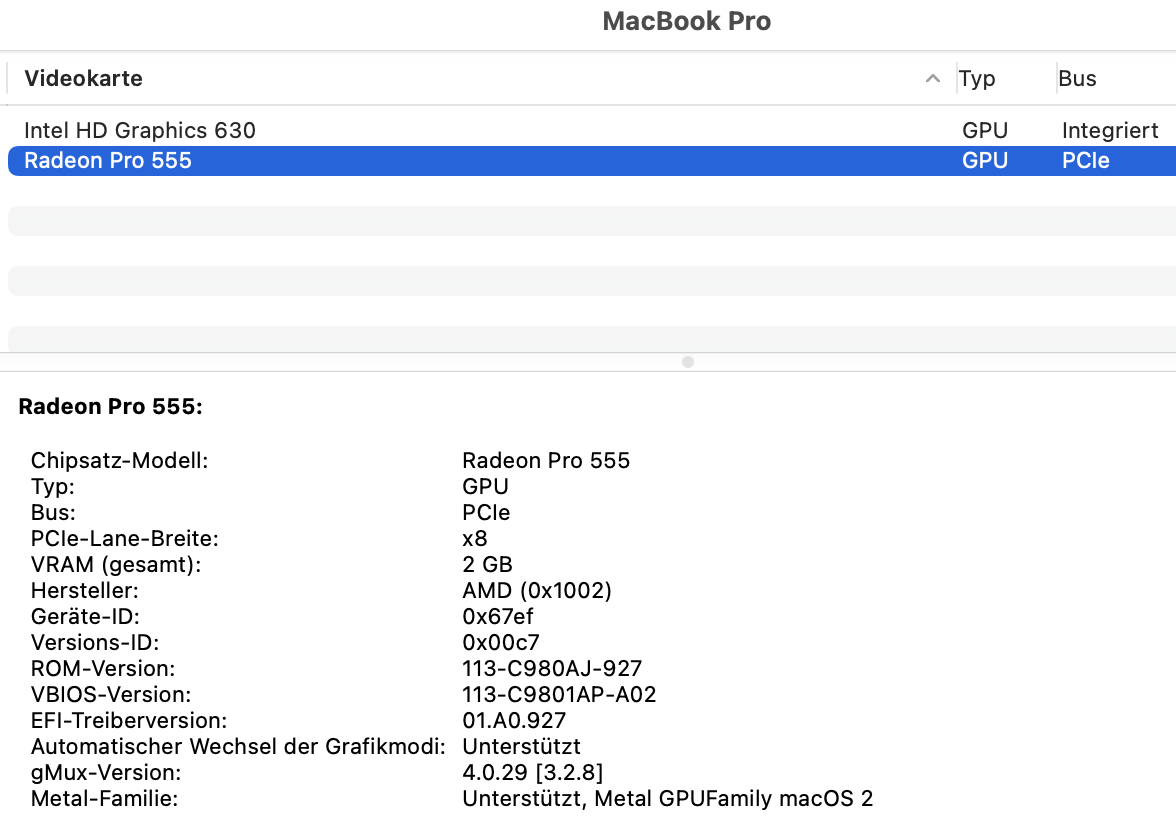The width and height of the screenshot is (1176, 840).
Task: Click the 0x67ef device ID value
Action: click(x=498, y=616)
